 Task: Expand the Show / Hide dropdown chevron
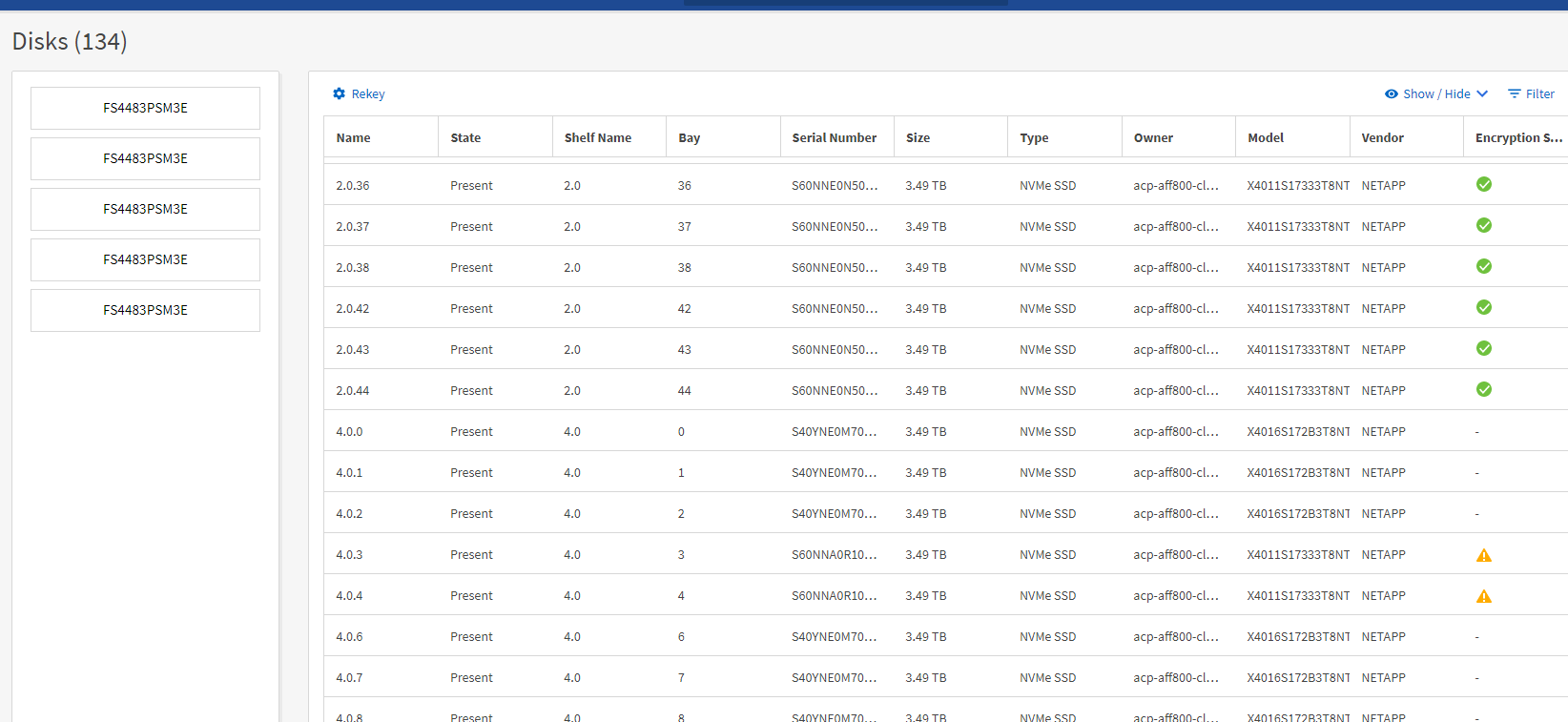[1482, 93]
